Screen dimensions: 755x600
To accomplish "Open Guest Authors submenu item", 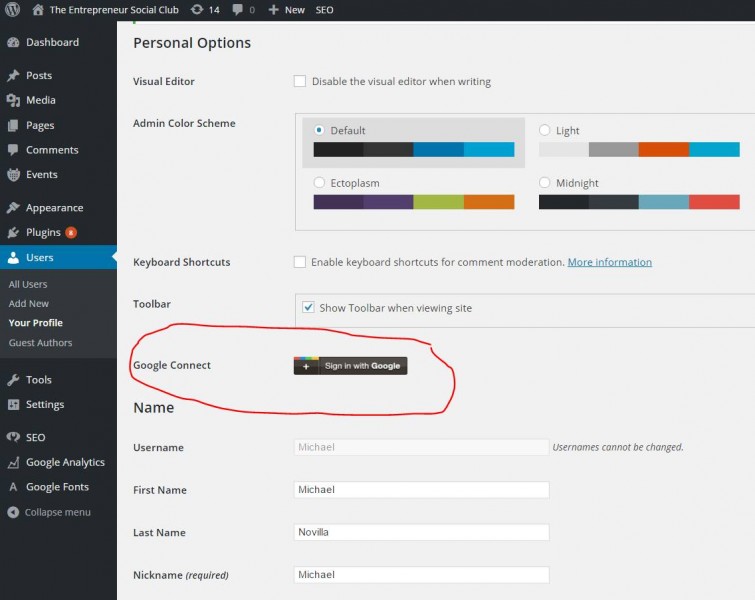I will click(x=40, y=343).
